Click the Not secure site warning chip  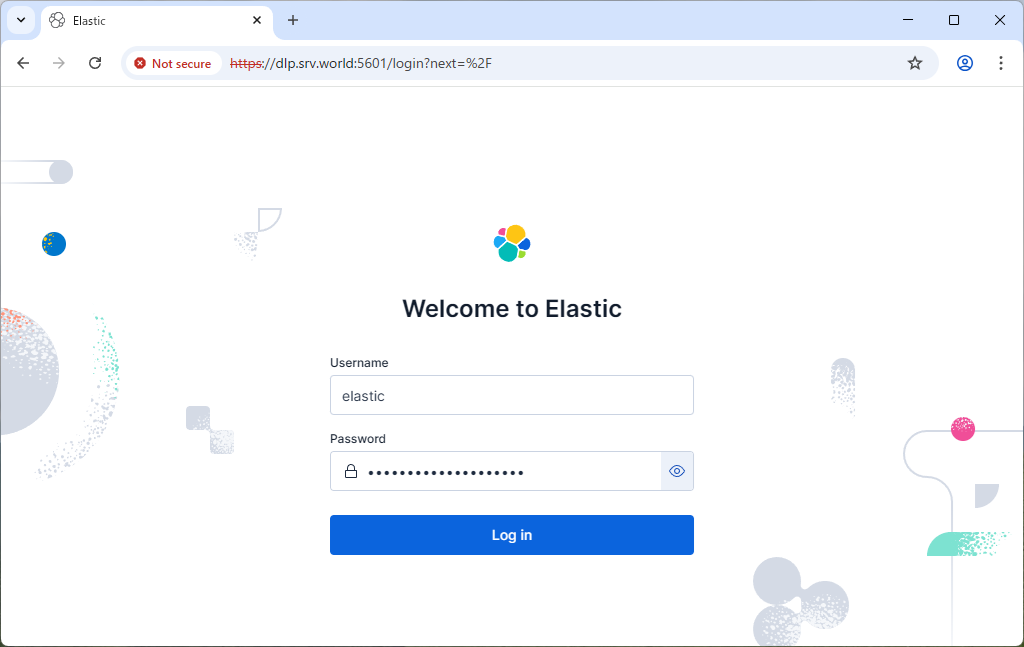(x=173, y=63)
